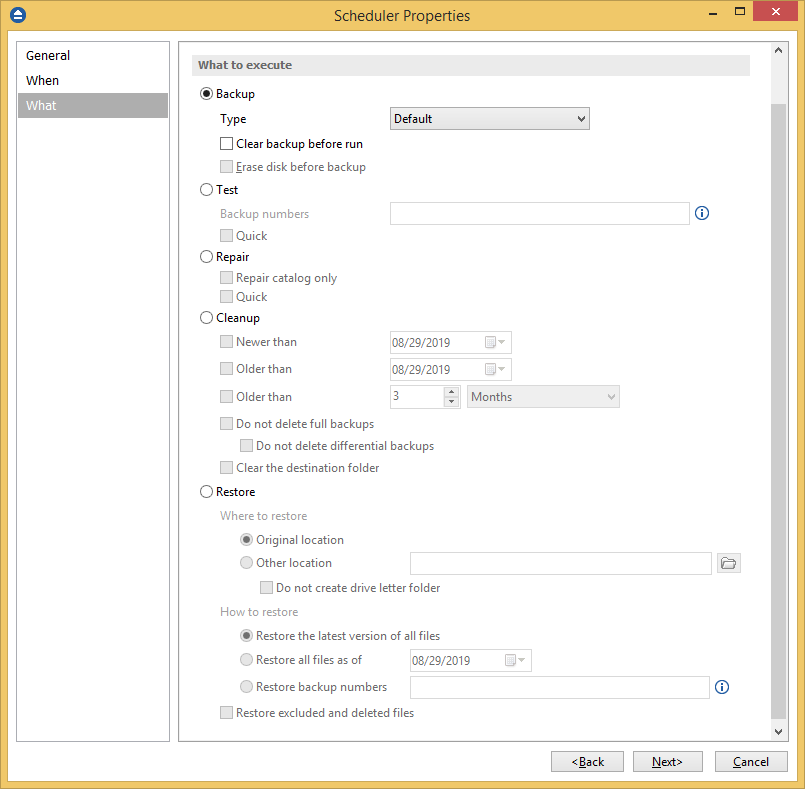Select the Cleanup radio option
The width and height of the screenshot is (805, 789).
point(207,318)
